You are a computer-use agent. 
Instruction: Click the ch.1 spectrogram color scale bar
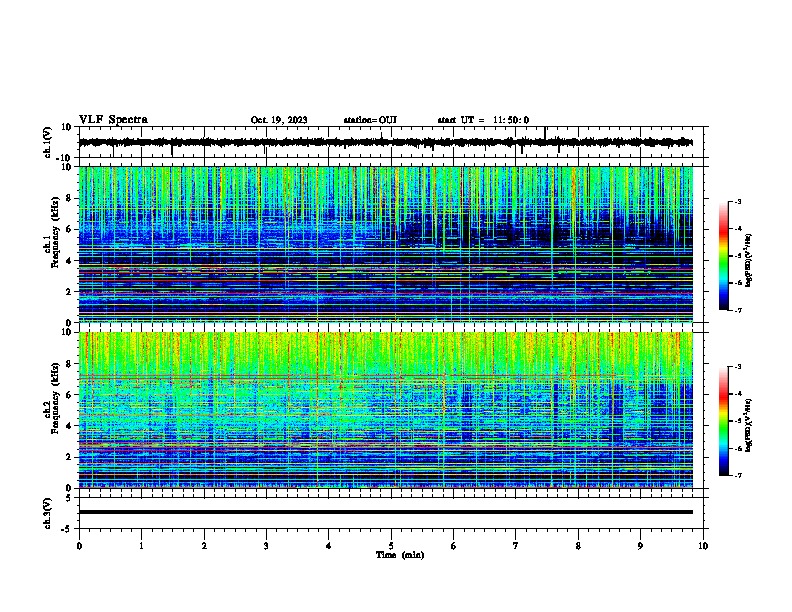point(724,256)
